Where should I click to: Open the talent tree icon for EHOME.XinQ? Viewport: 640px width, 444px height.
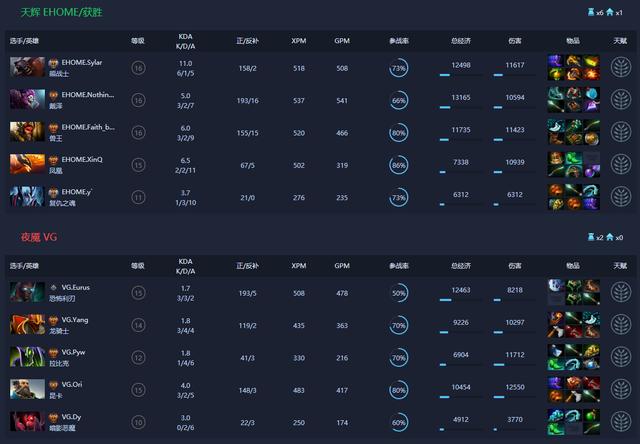(x=620, y=164)
